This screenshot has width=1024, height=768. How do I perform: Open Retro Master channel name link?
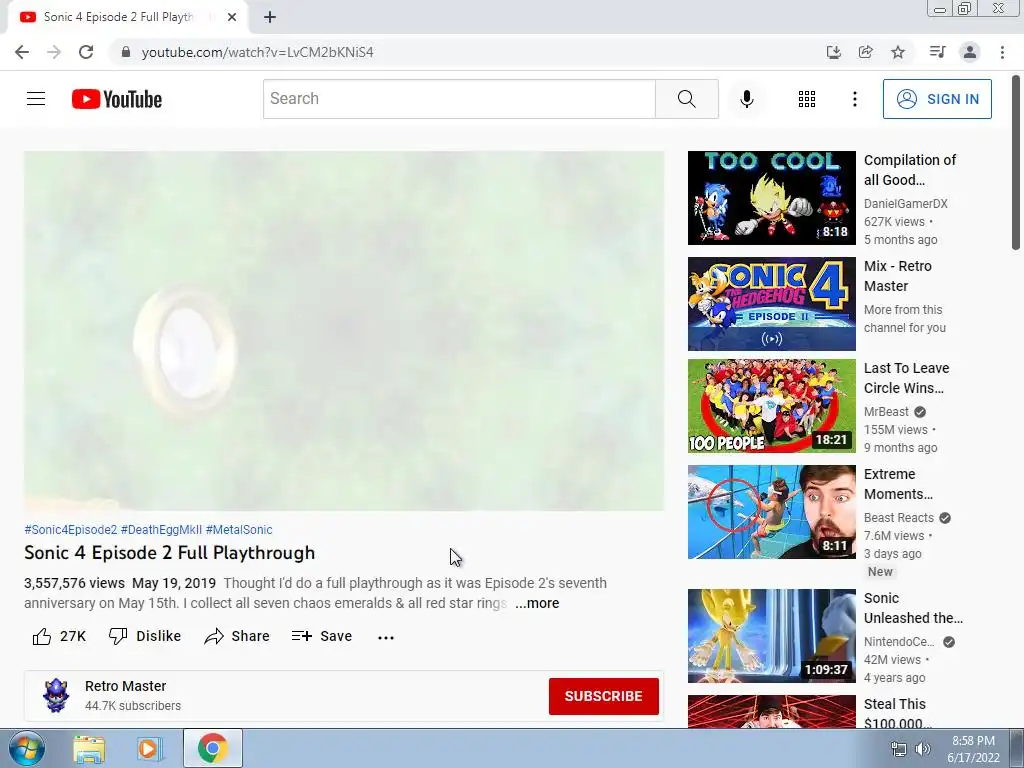tap(125, 686)
